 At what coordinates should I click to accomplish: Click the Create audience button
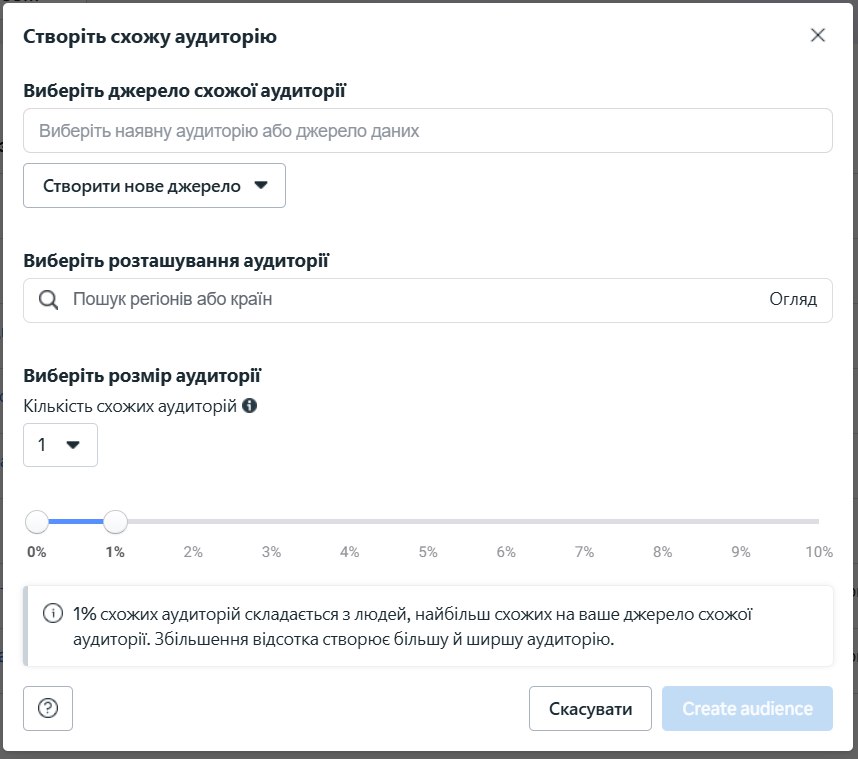click(x=747, y=709)
